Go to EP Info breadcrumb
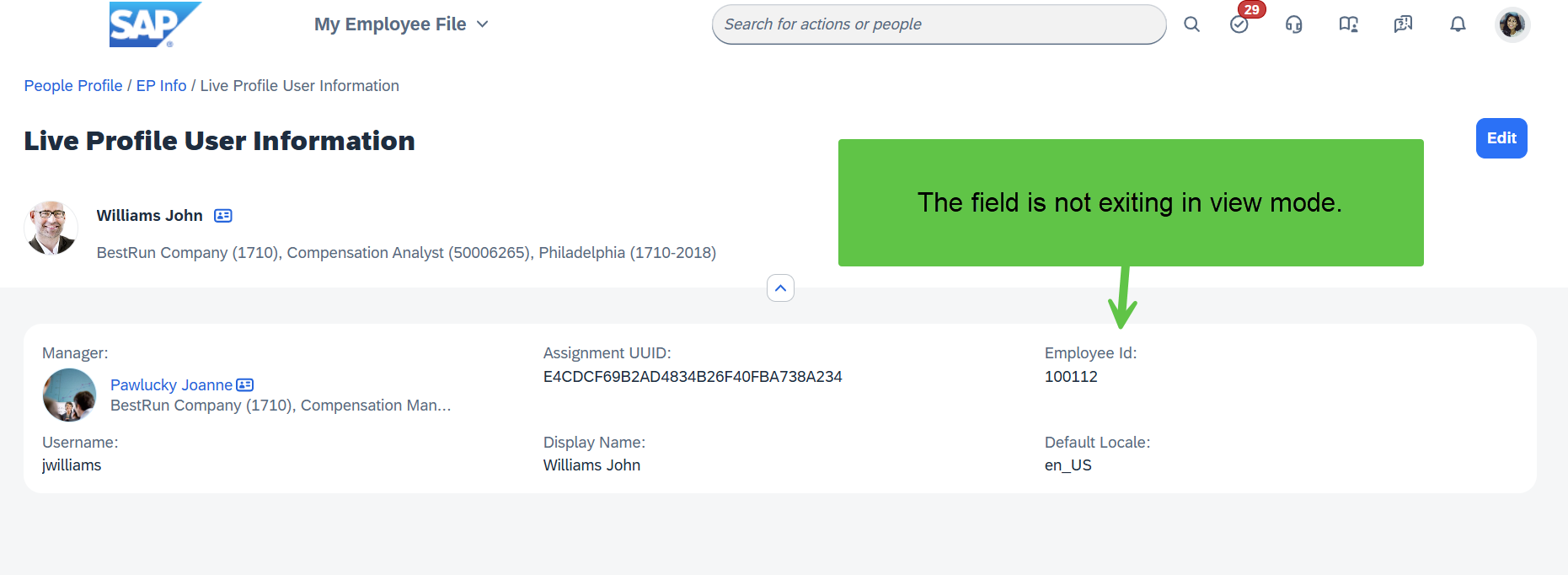 pyautogui.click(x=162, y=86)
